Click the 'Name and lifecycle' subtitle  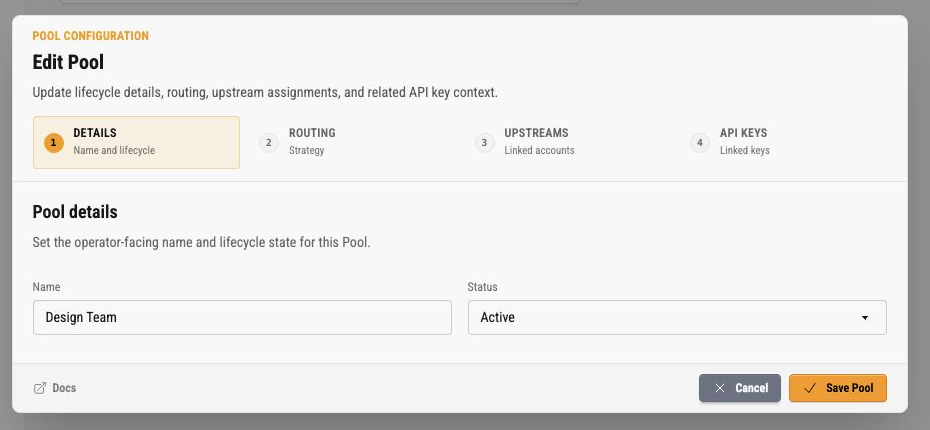tap(114, 151)
